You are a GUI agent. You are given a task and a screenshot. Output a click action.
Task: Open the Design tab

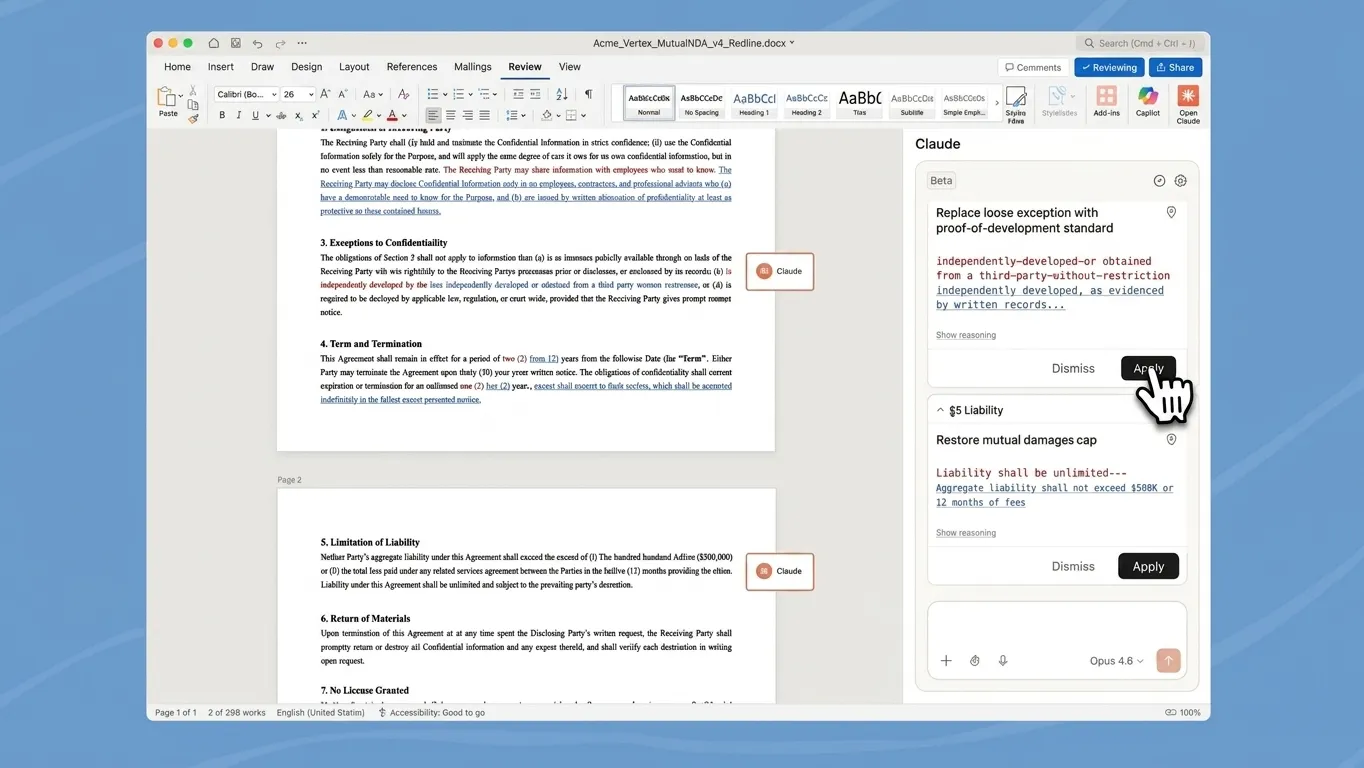(307, 67)
